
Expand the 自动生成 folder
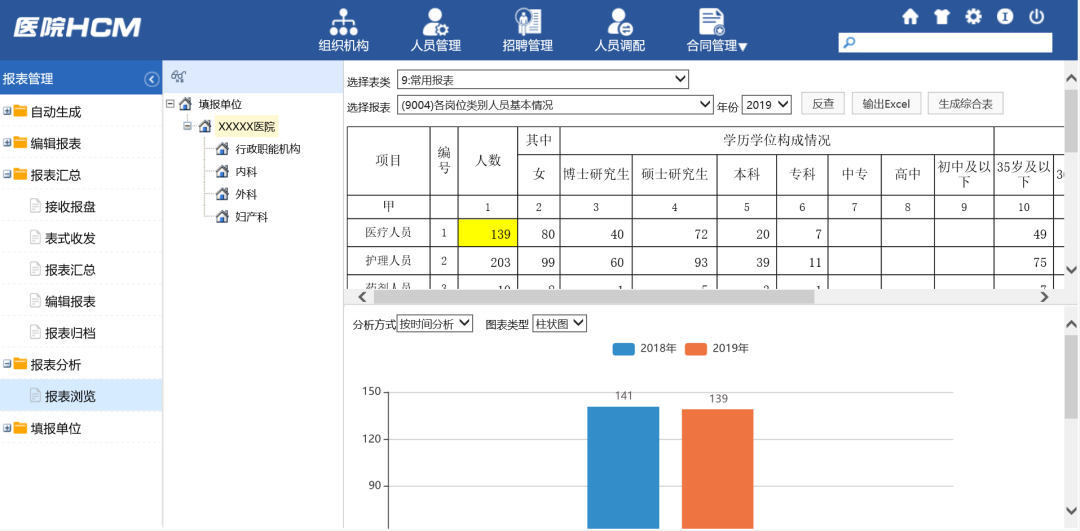(7, 112)
